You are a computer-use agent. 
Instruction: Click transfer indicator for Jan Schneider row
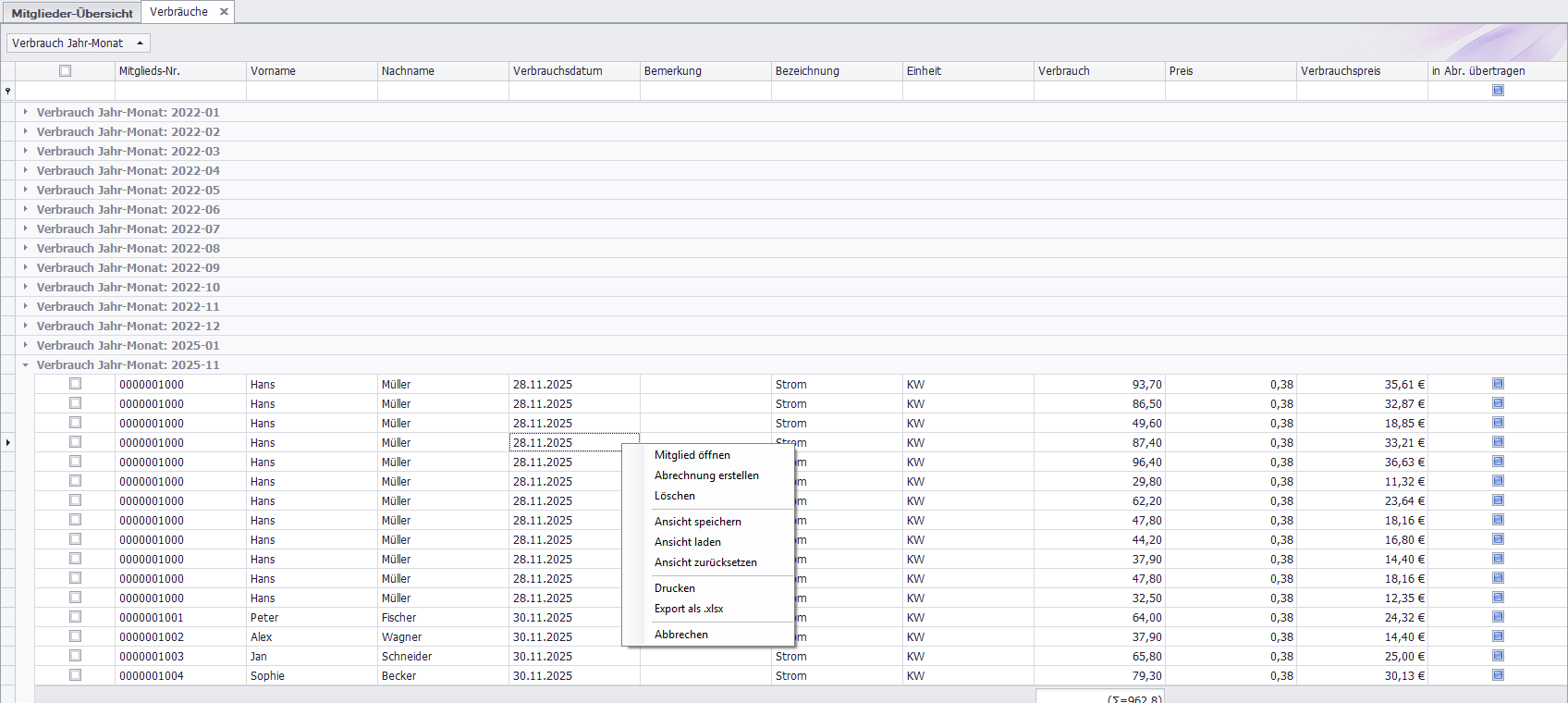pyautogui.click(x=1498, y=656)
